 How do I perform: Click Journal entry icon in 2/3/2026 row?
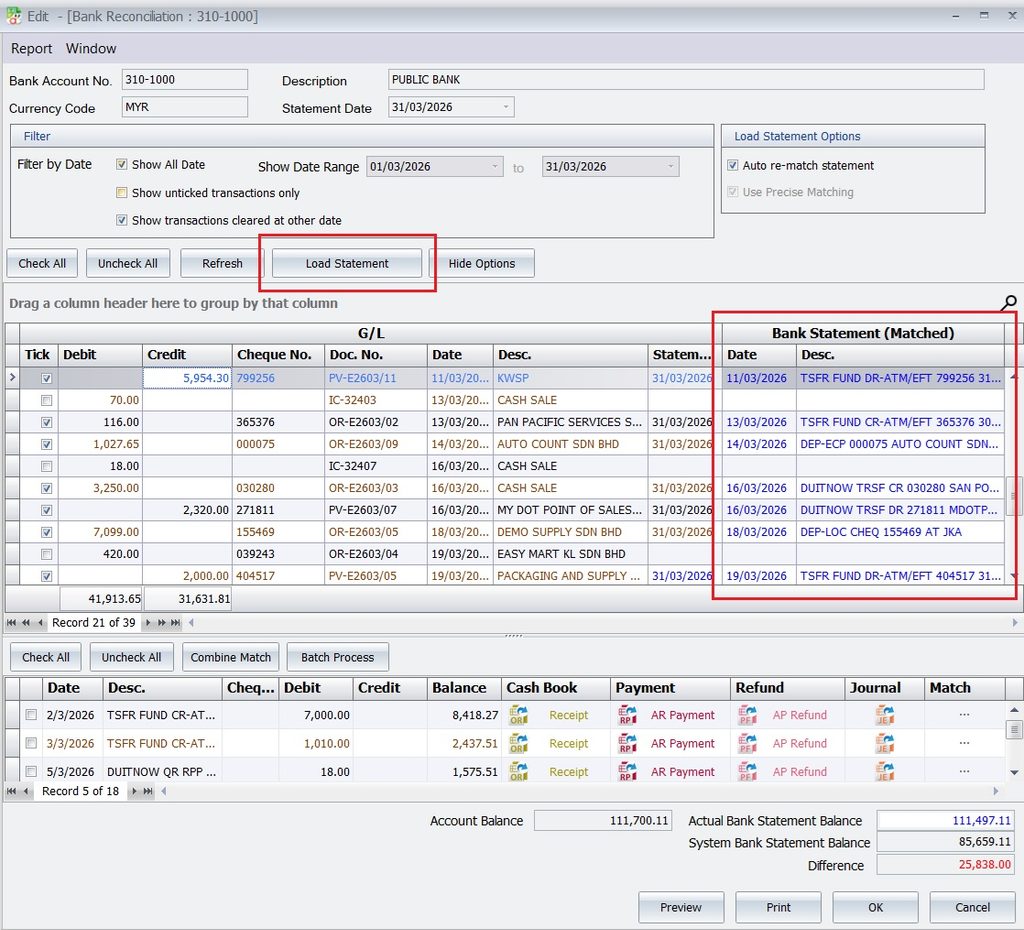[x=885, y=715]
